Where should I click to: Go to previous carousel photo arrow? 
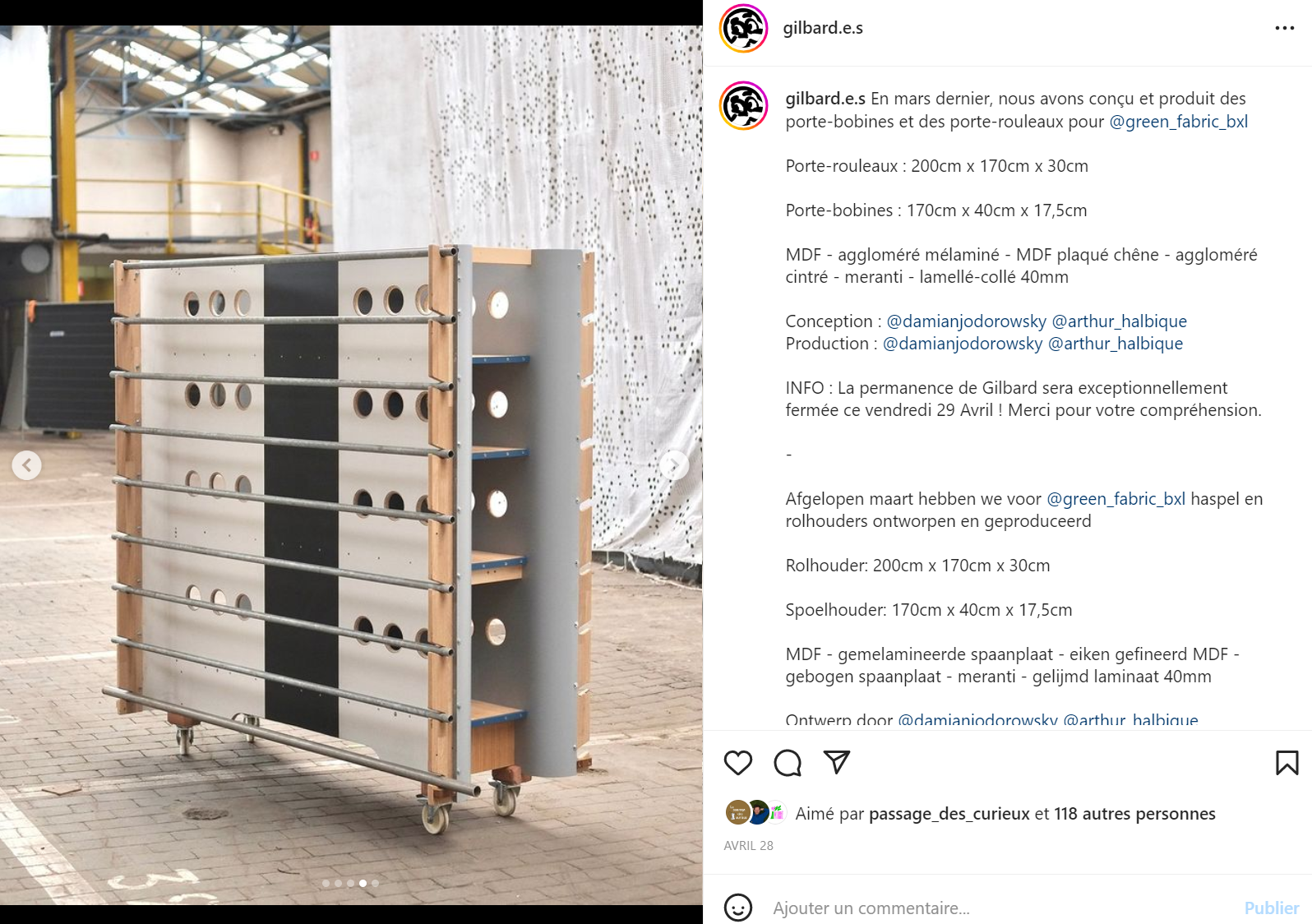point(26,465)
